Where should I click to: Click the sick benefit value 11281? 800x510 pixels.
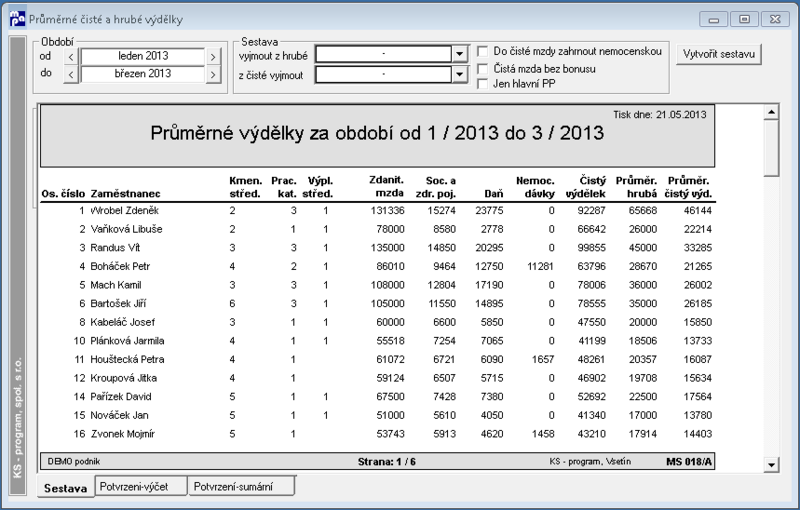coord(540,266)
